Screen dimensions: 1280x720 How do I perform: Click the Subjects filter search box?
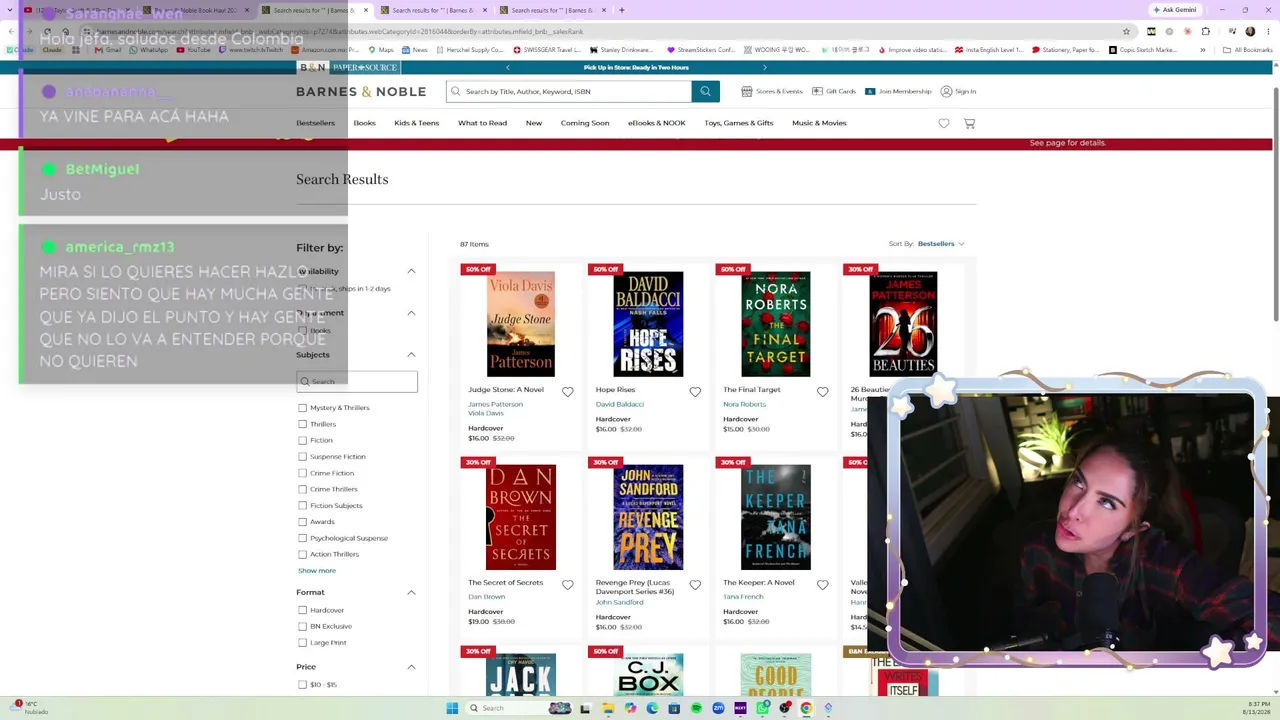(x=357, y=381)
